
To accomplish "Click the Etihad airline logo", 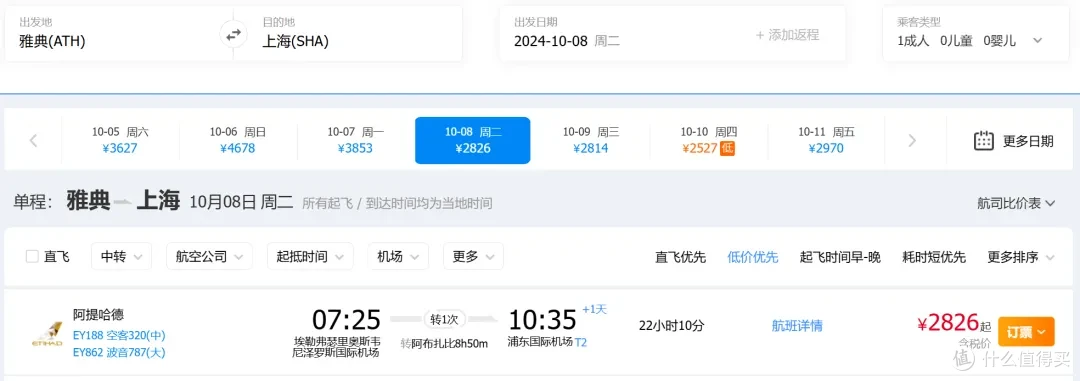I will pos(47,334).
